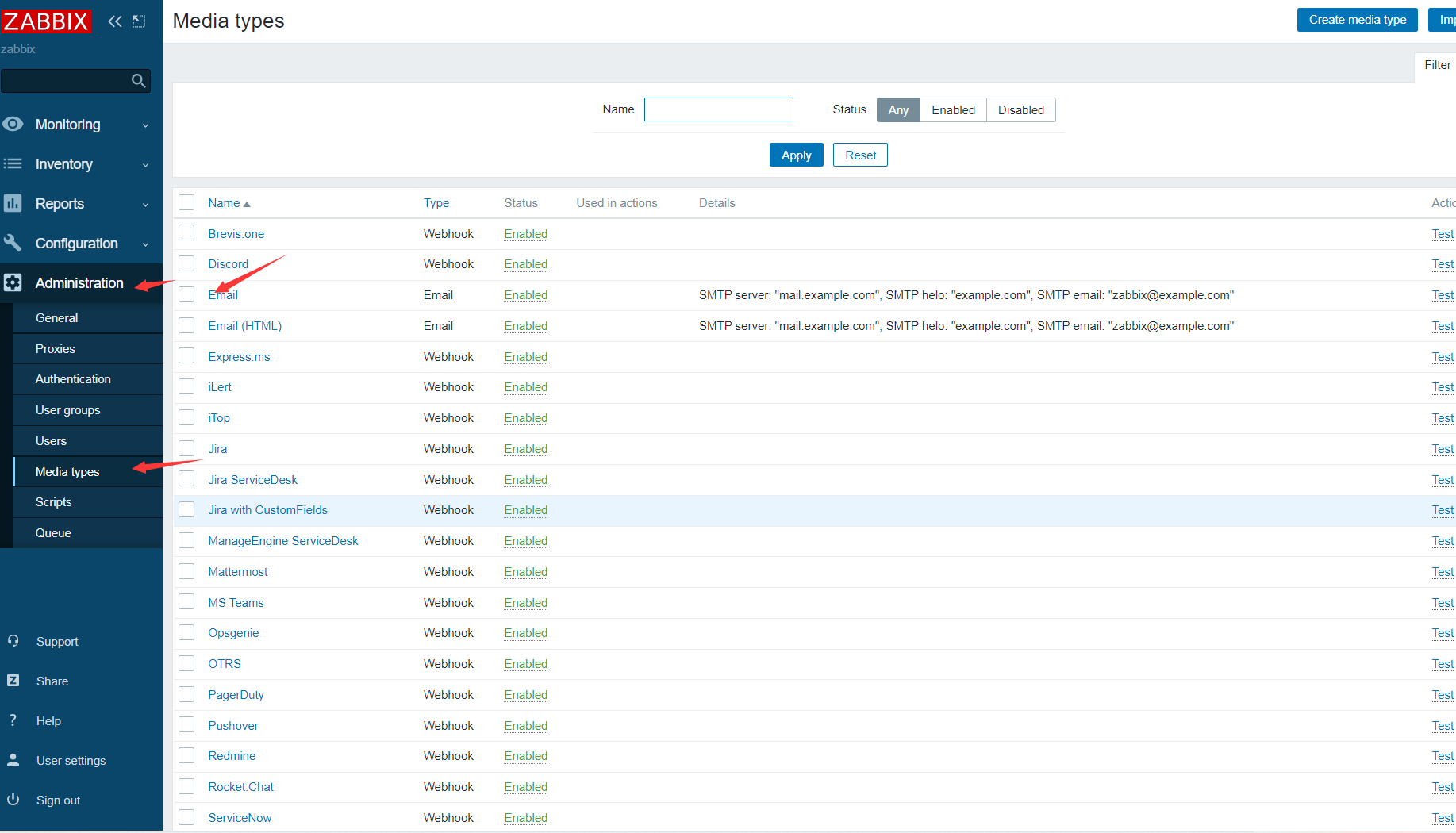Open the Rocket.Chat media type
This screenshot has height=833, width=1456.
(x=240, y=786)
